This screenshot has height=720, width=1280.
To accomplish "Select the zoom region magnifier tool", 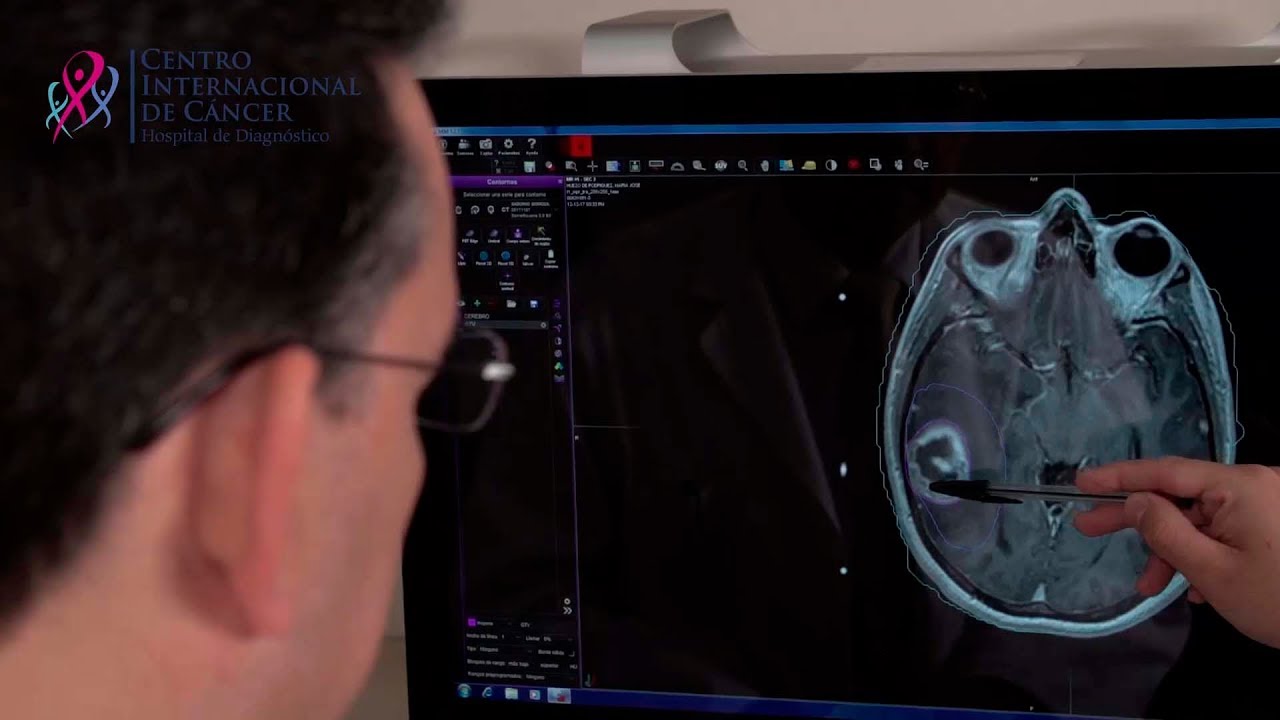I will [x=571, y=167].
